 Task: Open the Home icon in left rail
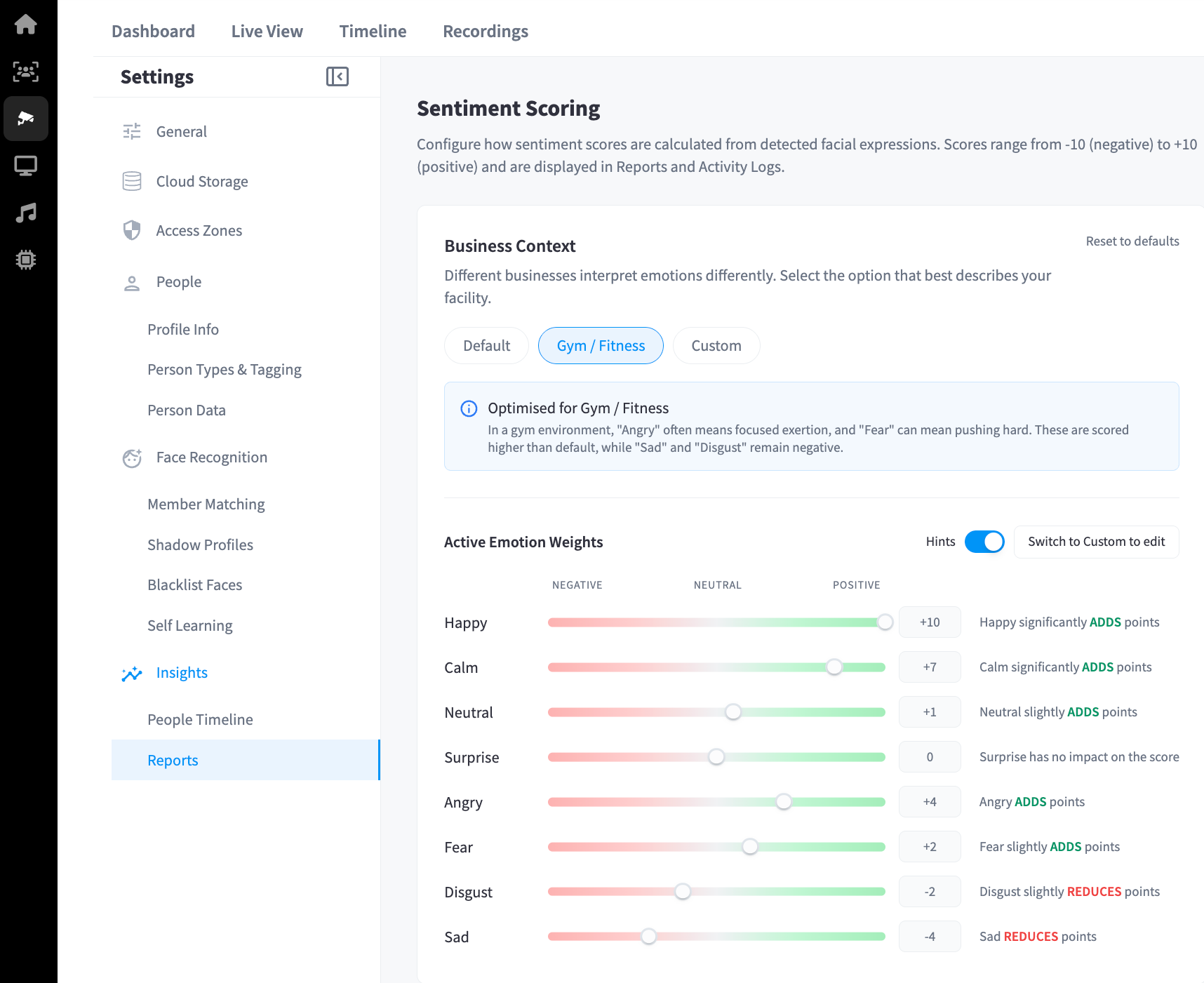pos(26,25)
